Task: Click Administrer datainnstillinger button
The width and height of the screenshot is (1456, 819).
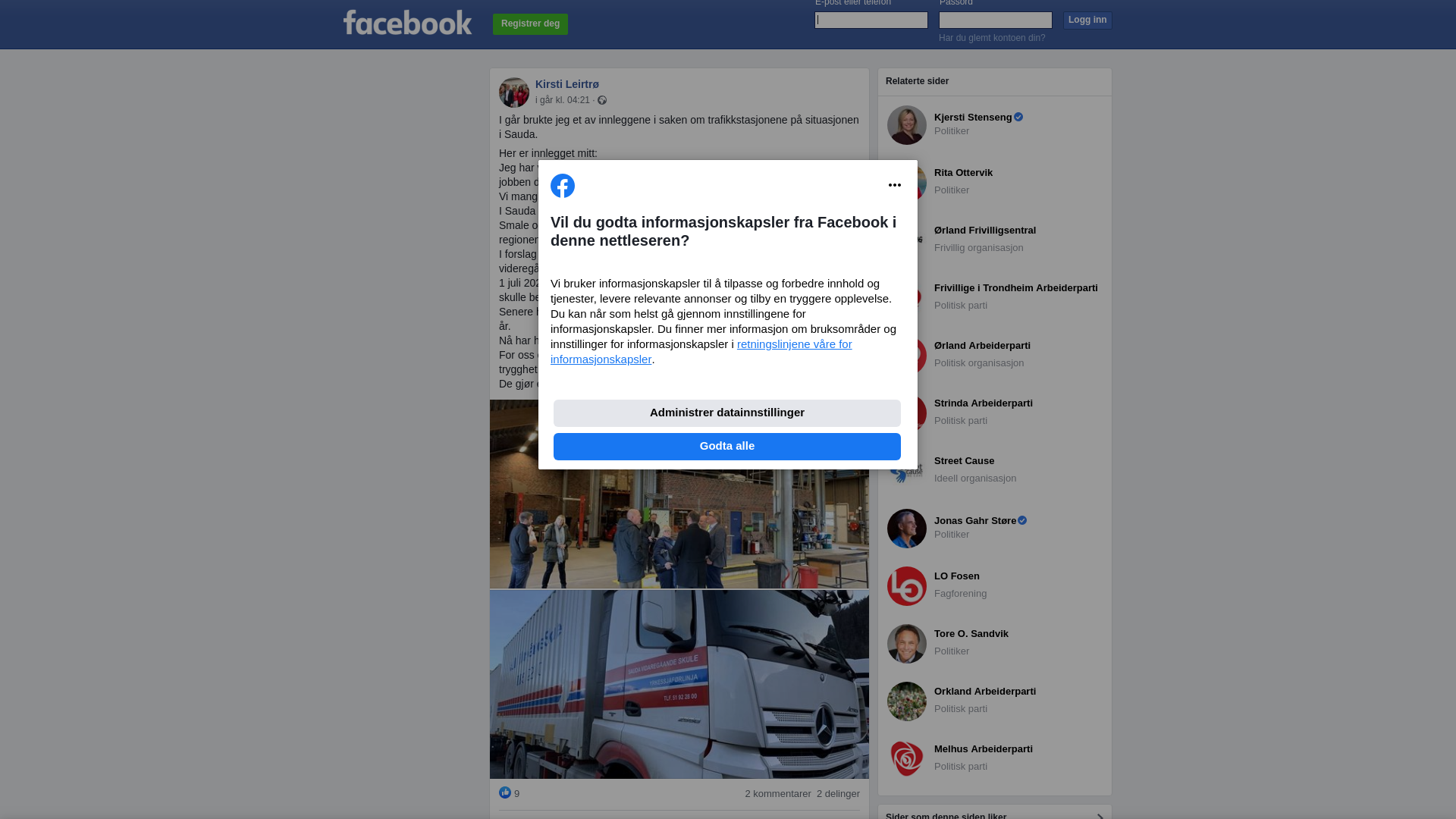Action: click(727, 413)
